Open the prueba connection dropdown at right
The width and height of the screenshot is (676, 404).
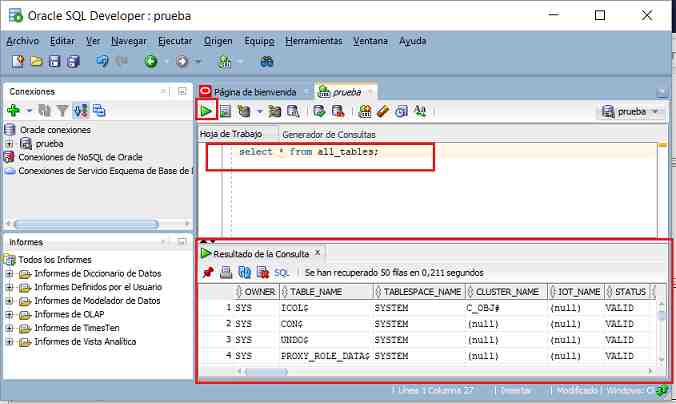coord(656,112)
